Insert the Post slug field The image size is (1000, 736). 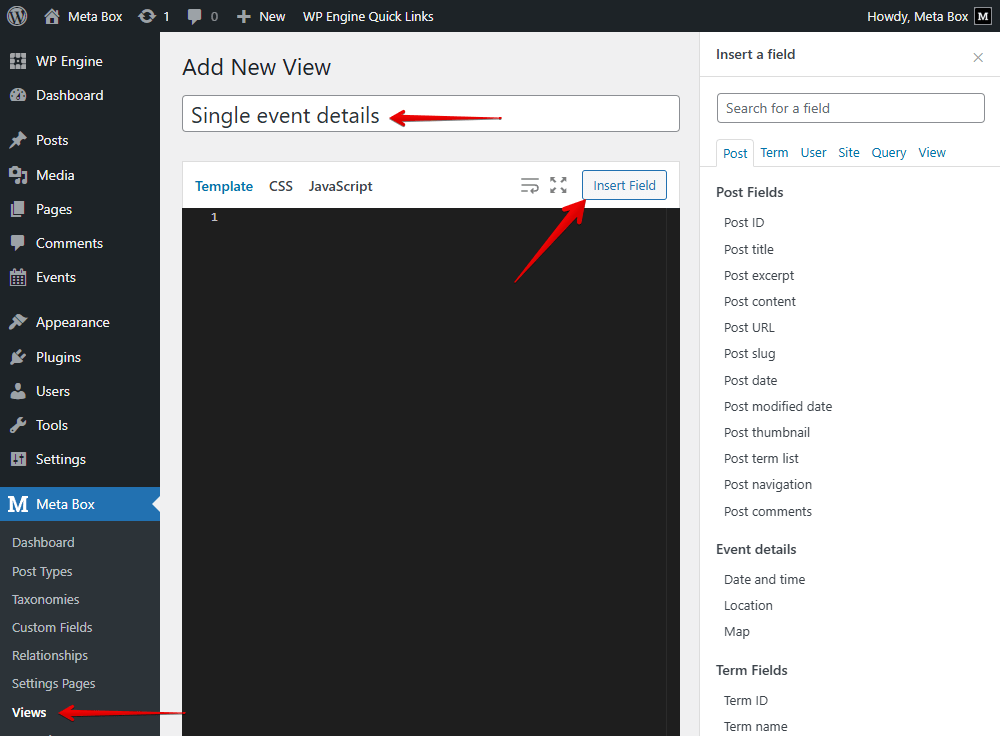click(x=749, y=354)
